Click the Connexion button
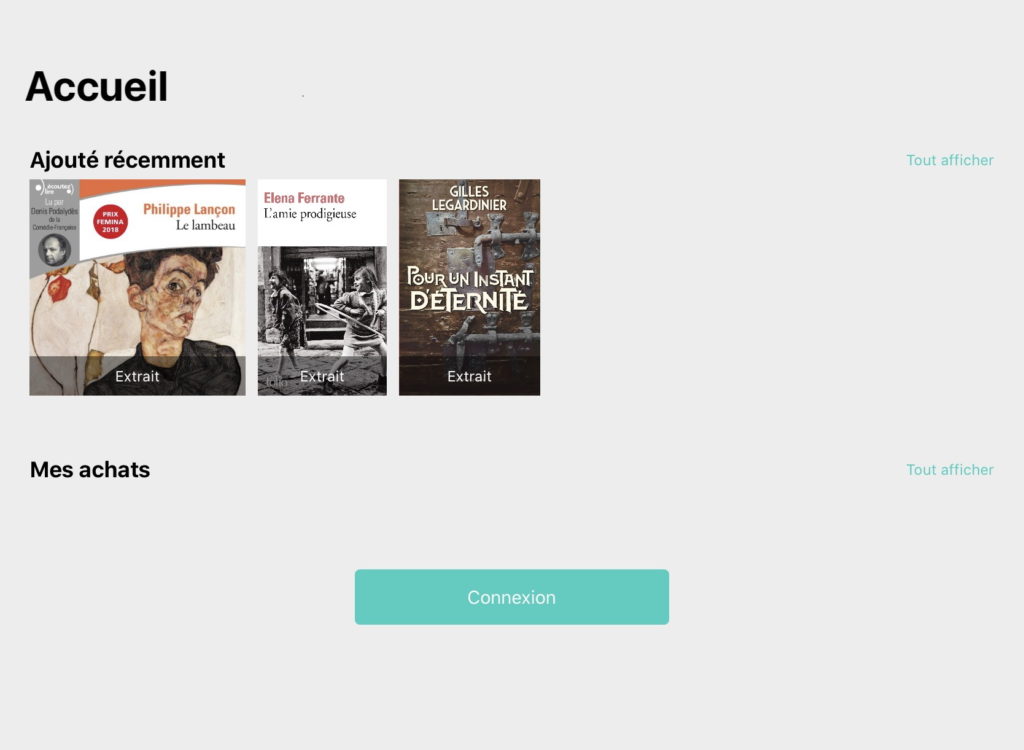 [x=512, y=597]
